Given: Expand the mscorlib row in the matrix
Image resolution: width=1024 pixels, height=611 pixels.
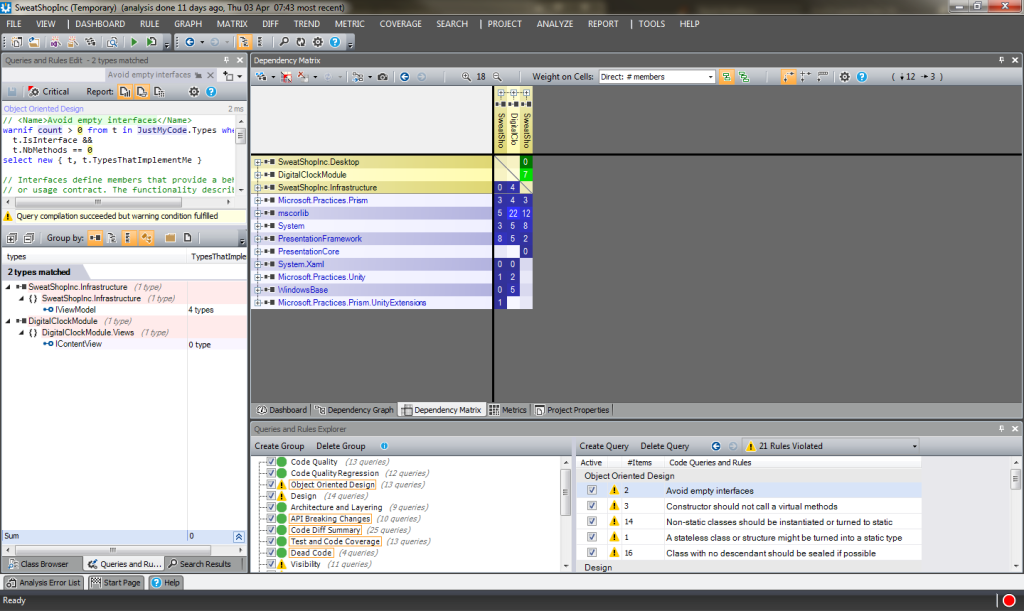Looking at the screenshot, I should coord(258,213).
